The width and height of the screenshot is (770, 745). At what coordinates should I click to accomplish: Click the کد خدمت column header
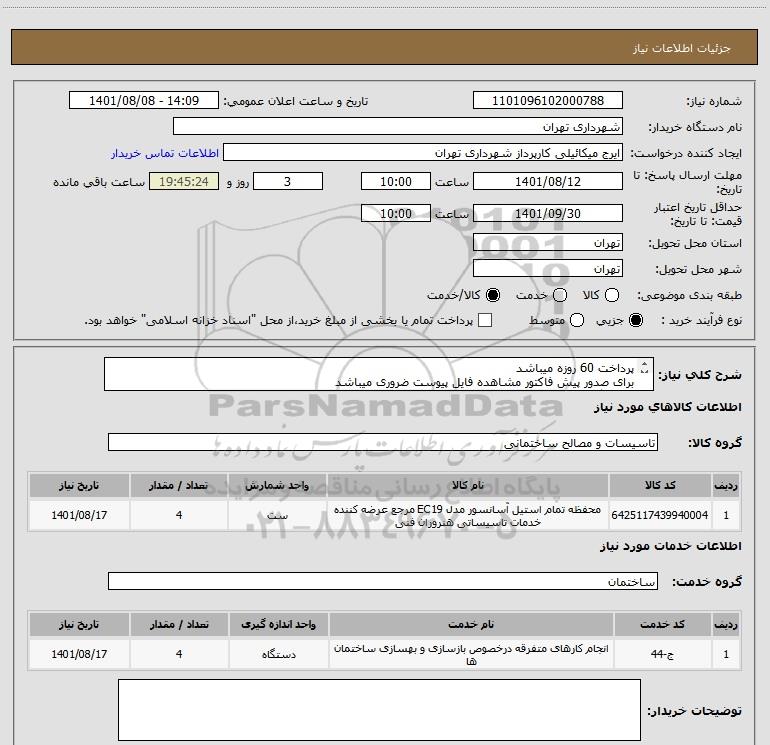(x=662, y=624)
